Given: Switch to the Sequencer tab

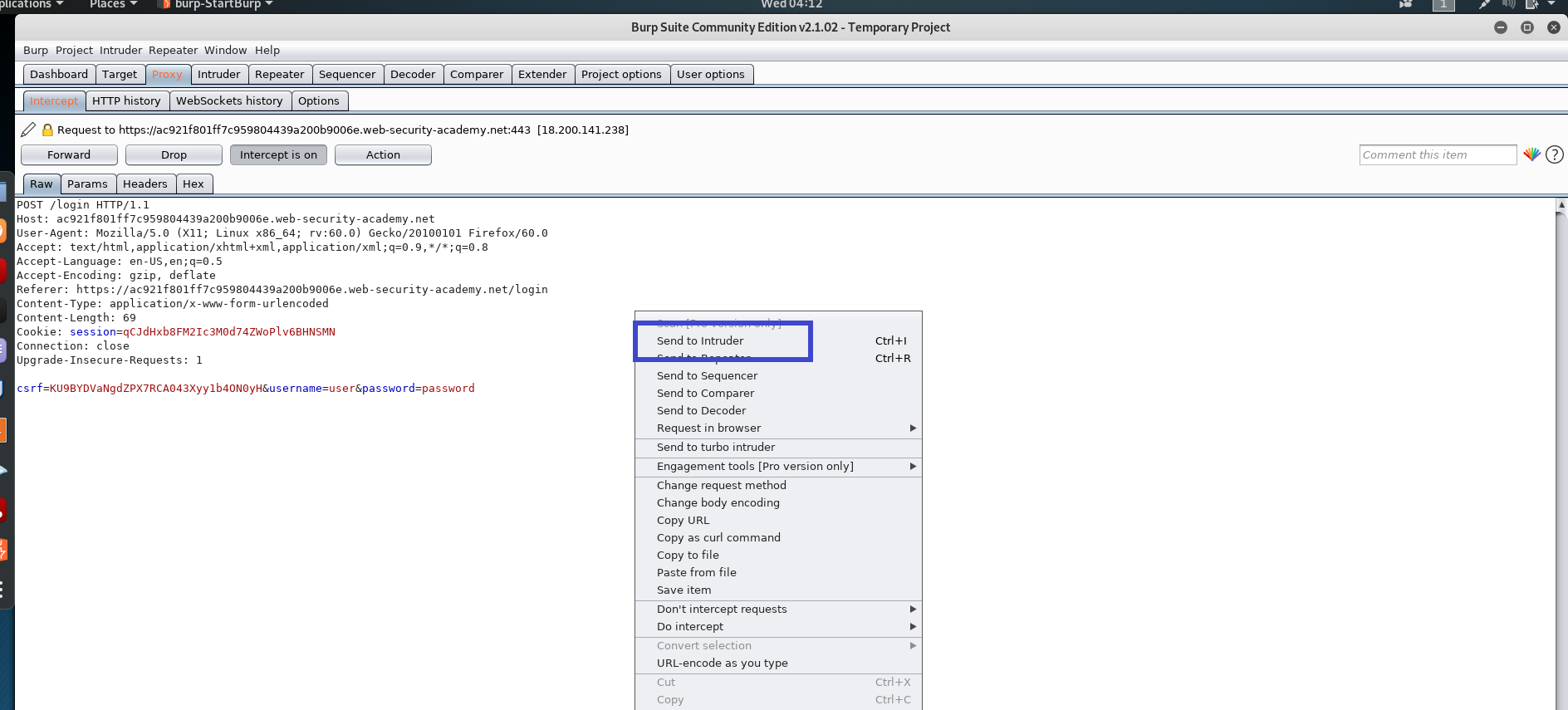Looking at the screenshot, I should click(x=347, y=75).
